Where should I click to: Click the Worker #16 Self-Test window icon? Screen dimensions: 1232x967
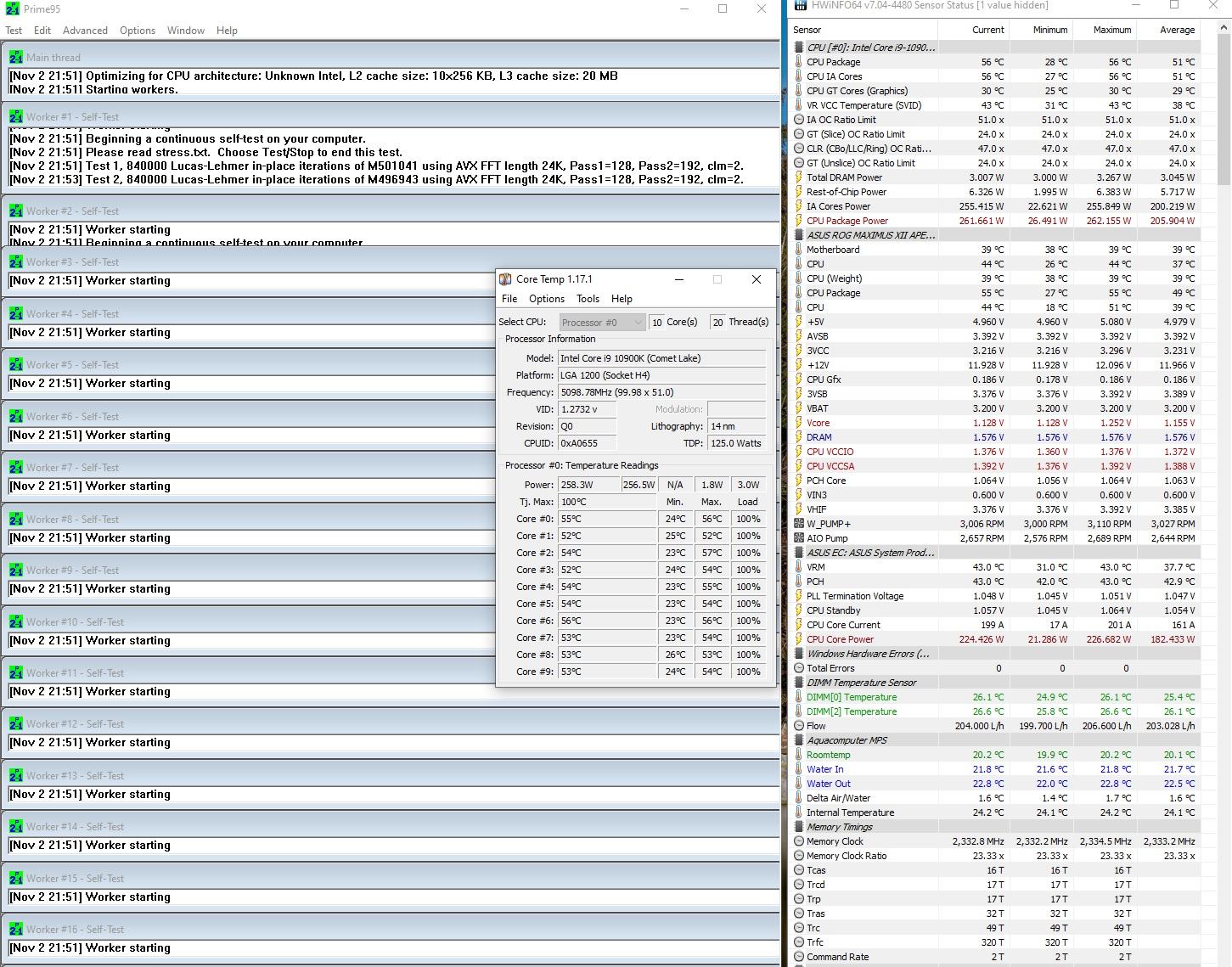pos(16,930)
